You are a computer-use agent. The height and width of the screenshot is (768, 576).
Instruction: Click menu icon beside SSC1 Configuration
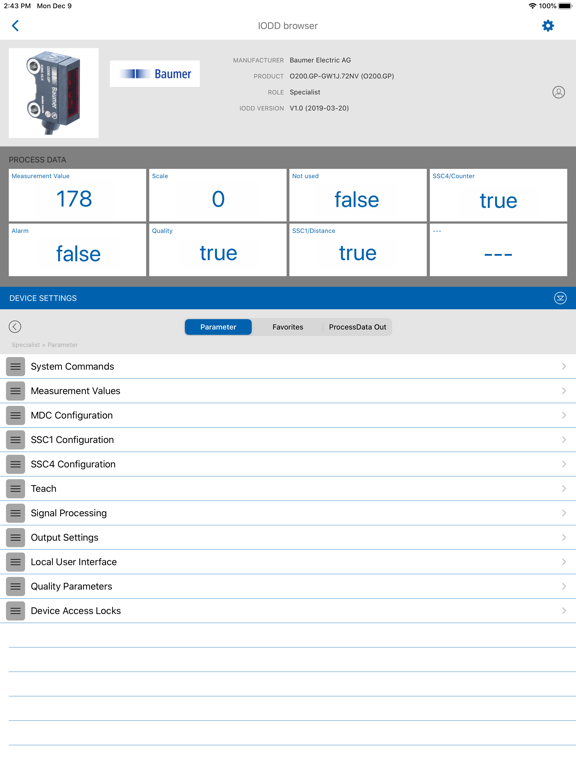(16, 440)
